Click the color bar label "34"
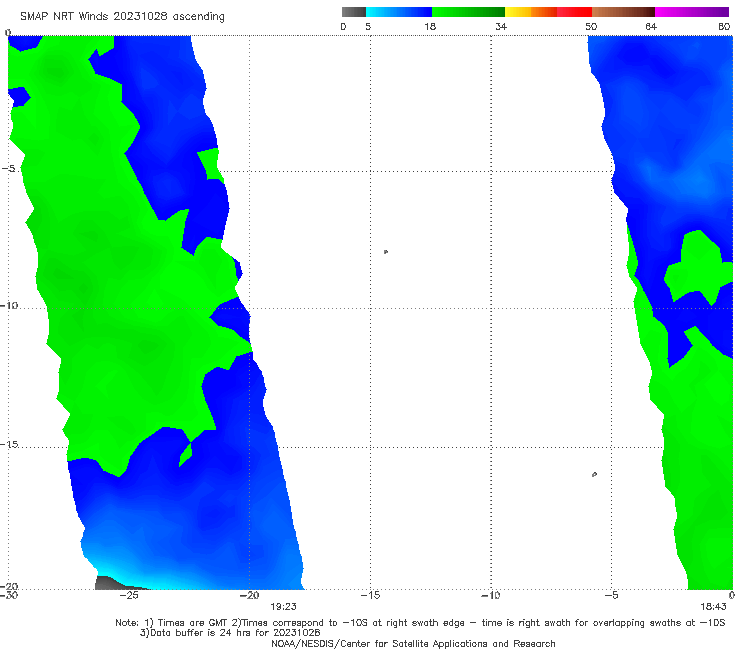This screenshot has height=650, width=740. [501, 26]
